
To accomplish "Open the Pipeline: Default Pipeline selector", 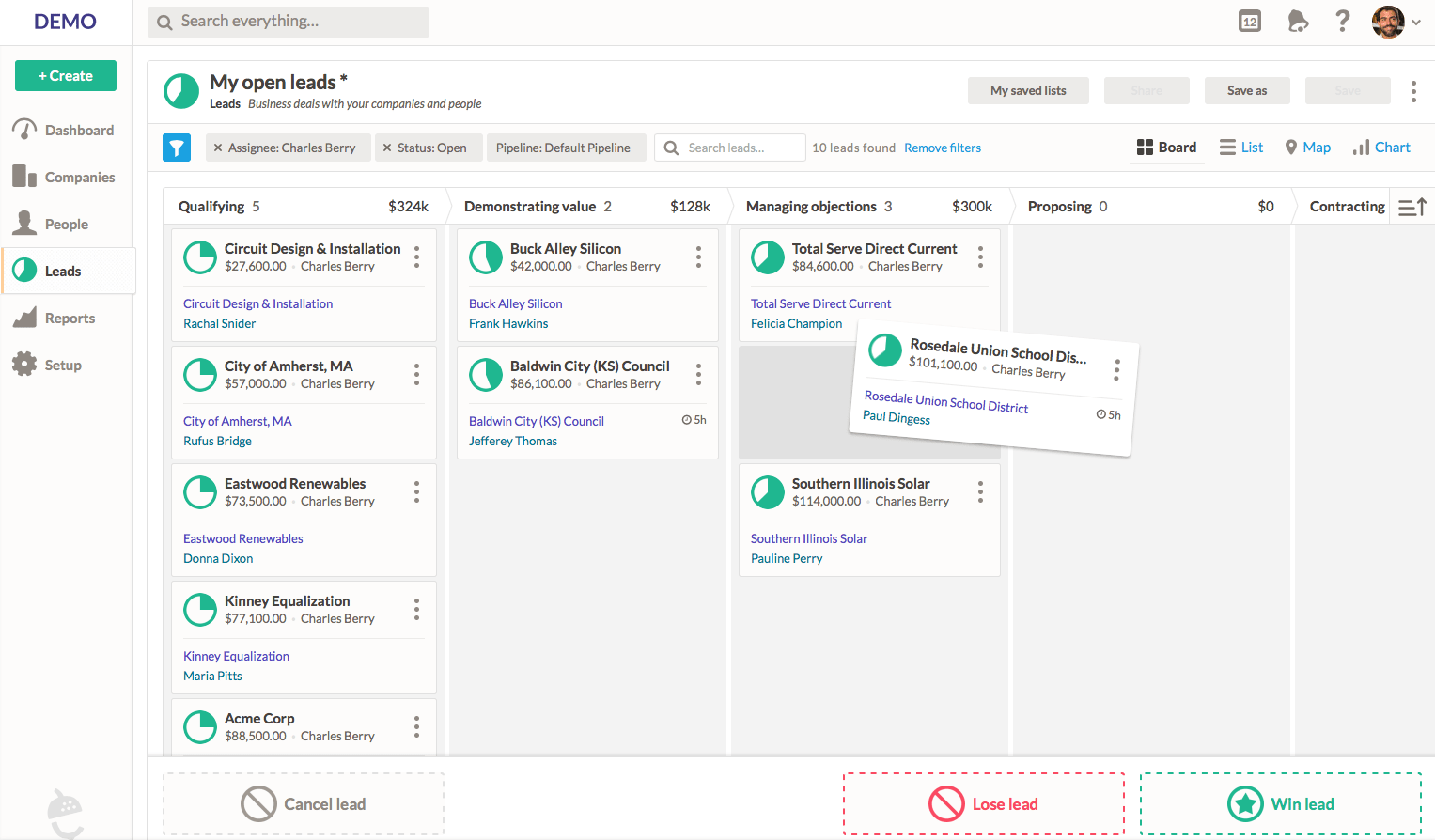I will pos(564,148).
